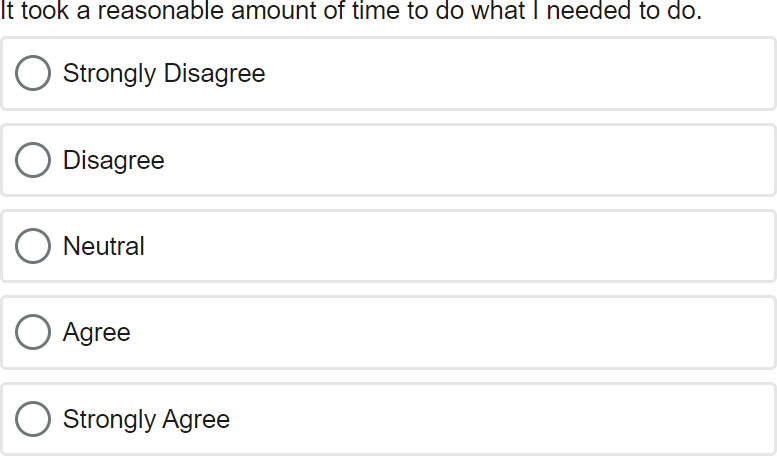
Task: Click the word "reasonable" in the question
Action: click(164, 12)
